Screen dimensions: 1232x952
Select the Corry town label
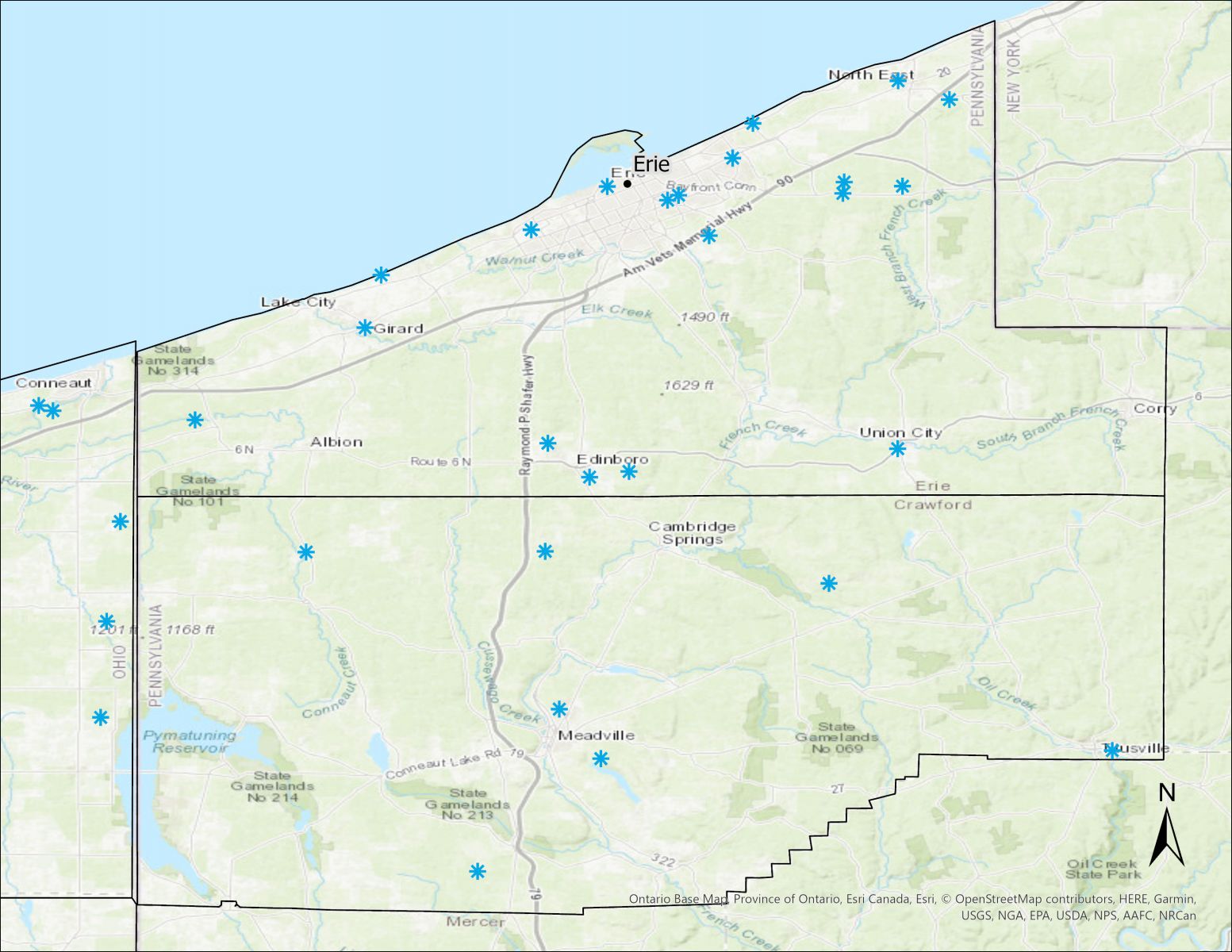1155,409
